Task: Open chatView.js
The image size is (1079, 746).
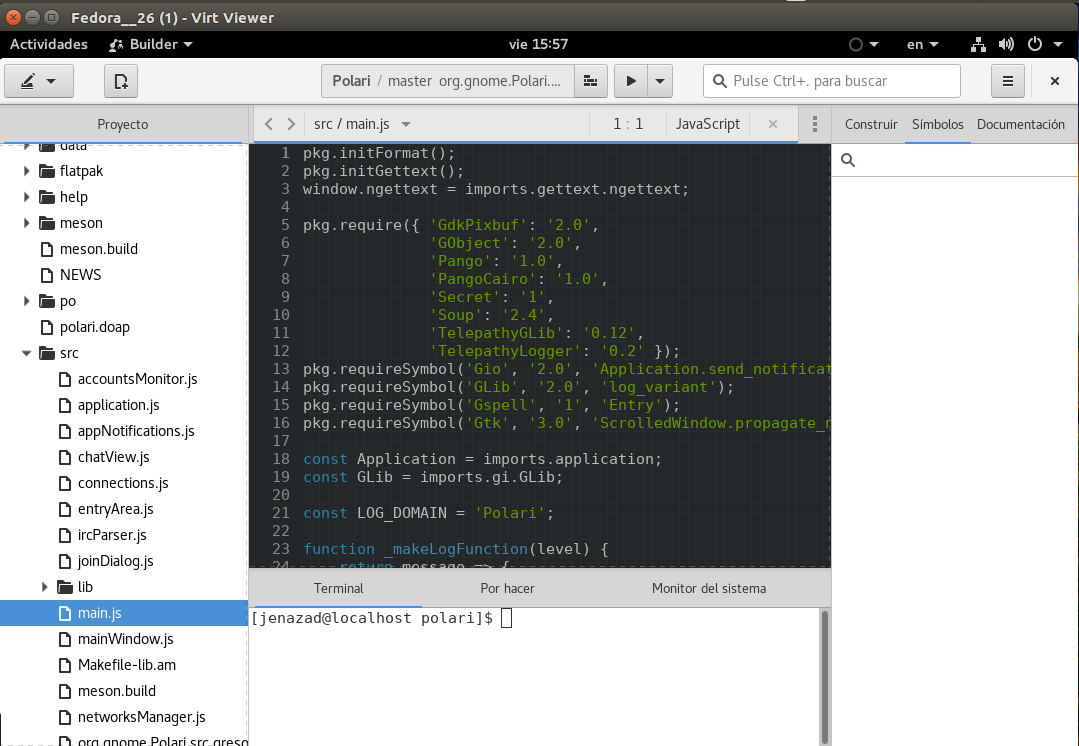Action: 114,457
